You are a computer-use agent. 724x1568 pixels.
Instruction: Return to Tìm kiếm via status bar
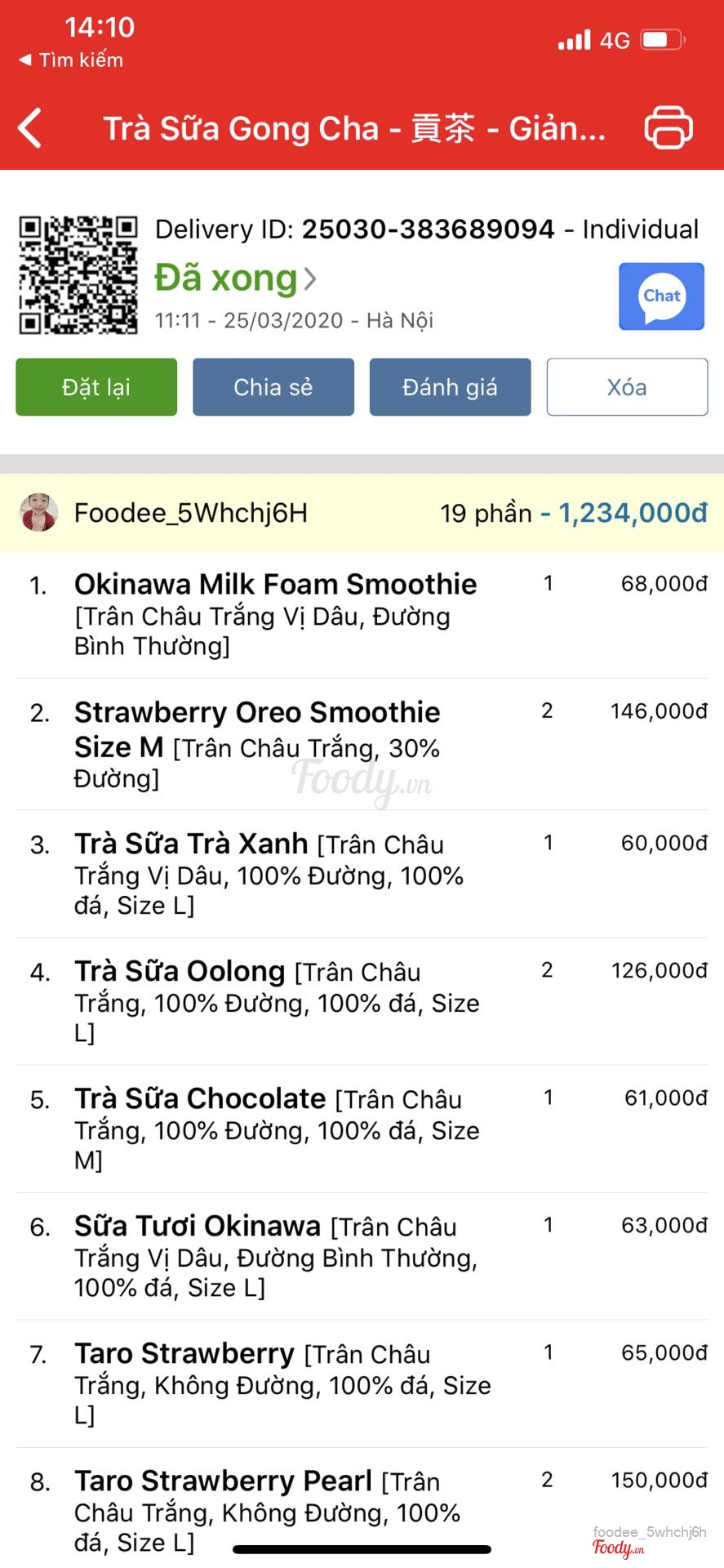[x=72, y=60]
